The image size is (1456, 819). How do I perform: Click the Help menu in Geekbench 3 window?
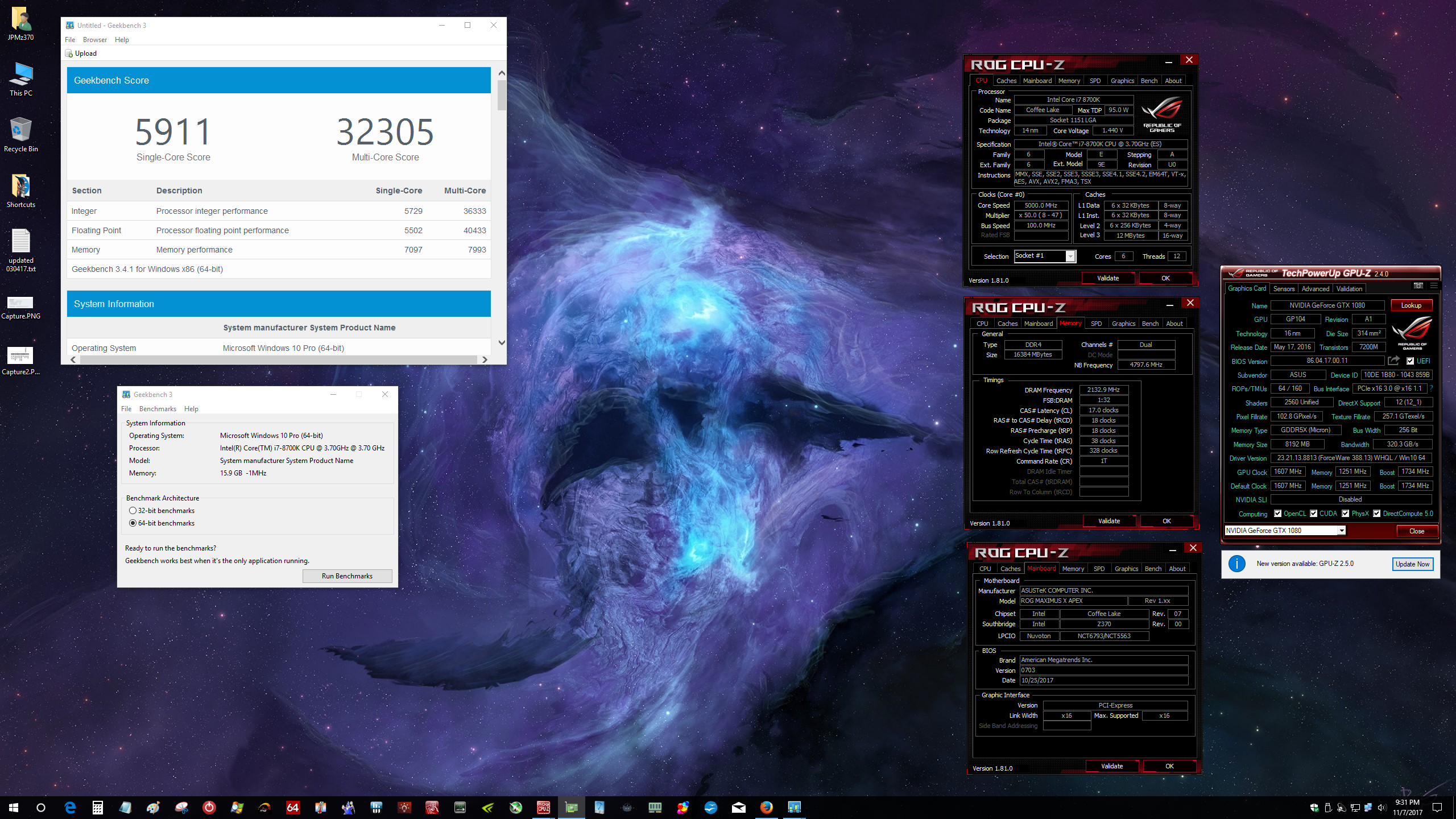[191, 409]
